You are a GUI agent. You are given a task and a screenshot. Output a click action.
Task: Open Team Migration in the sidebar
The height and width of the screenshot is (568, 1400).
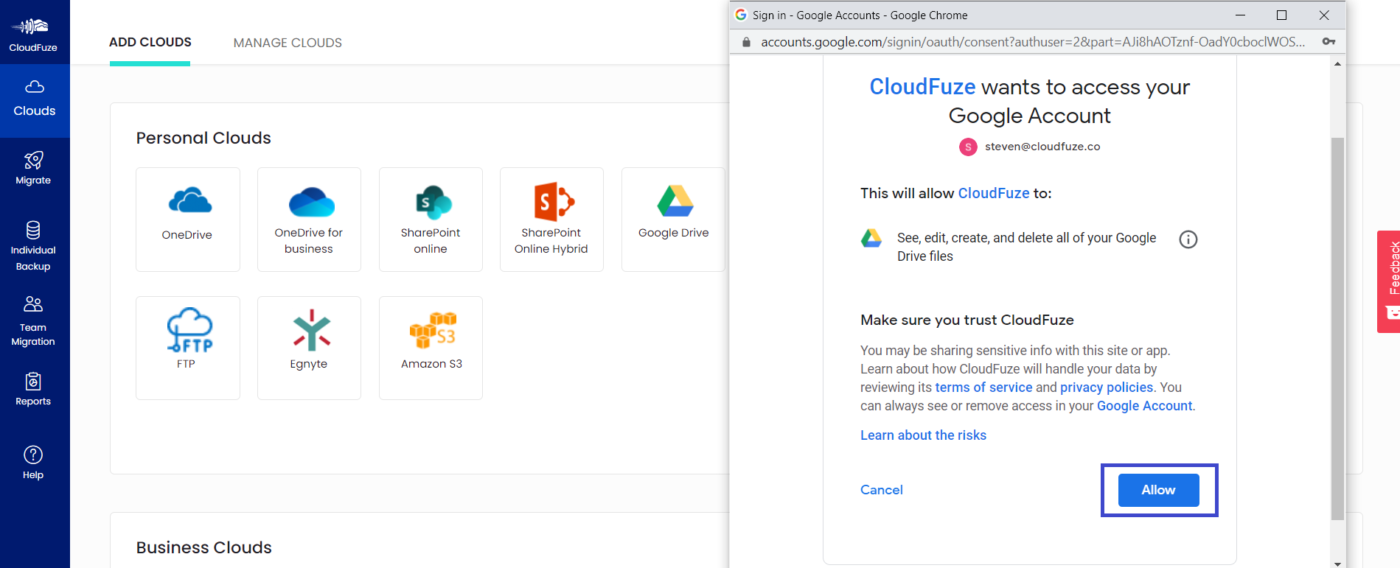pos(33,320)
